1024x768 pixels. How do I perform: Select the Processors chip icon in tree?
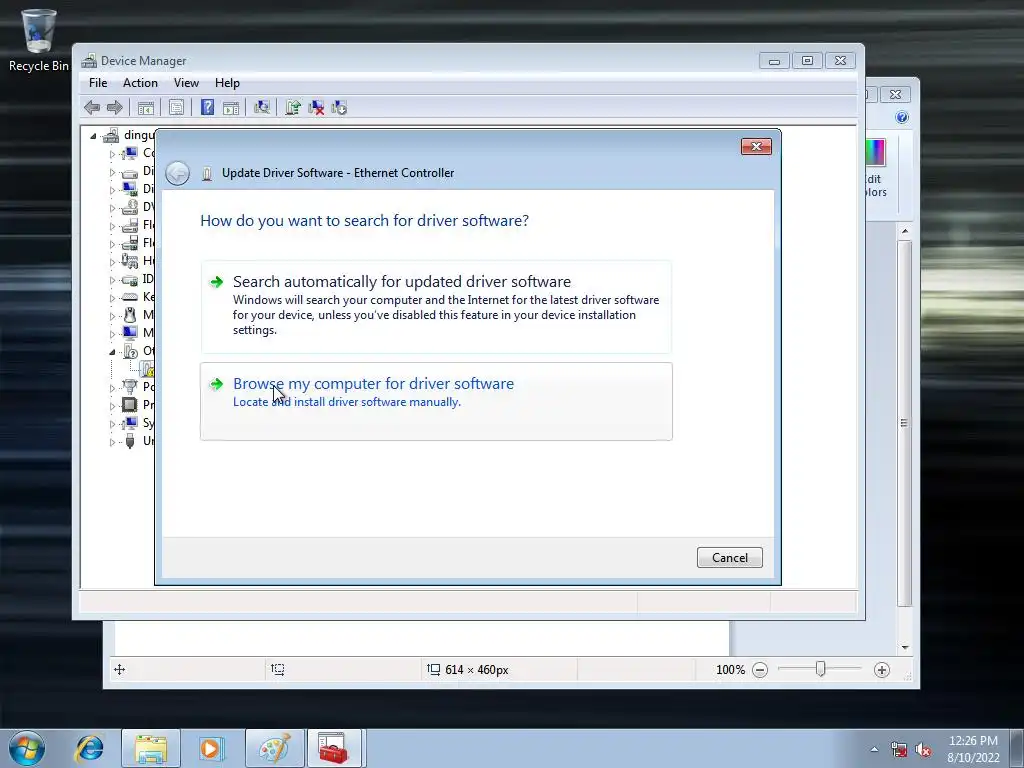tap(130, 404)
